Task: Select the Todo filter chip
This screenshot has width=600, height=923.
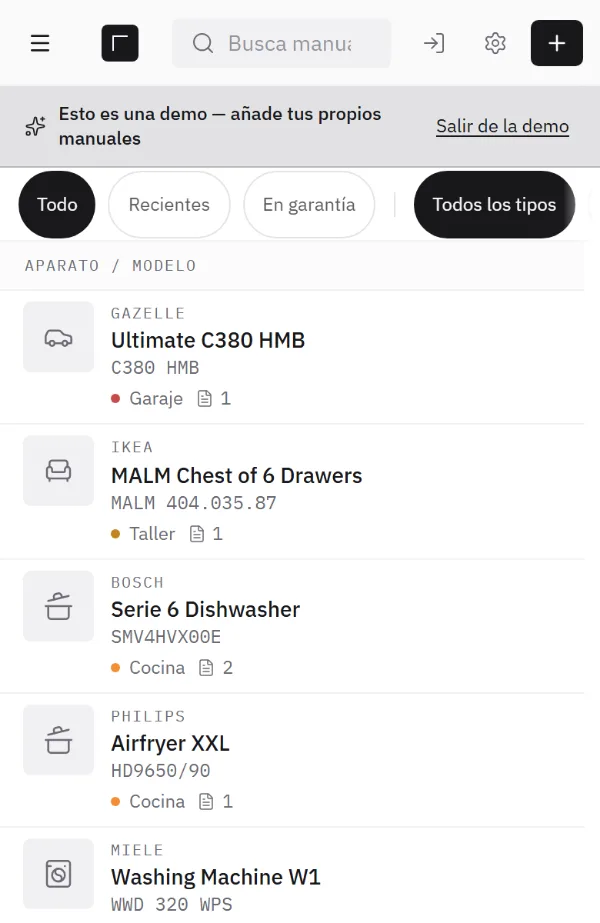Action: (57, 204)
